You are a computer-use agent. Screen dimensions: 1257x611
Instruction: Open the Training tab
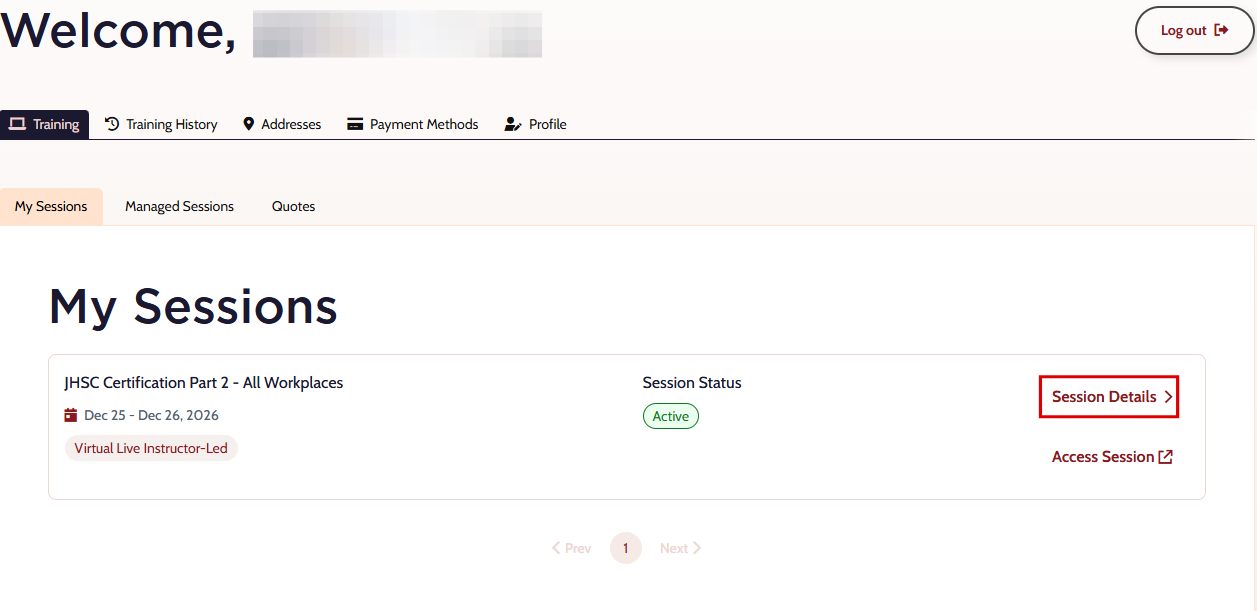[44, 124]
